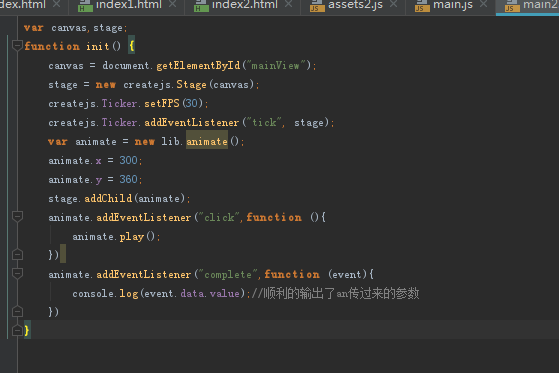Click the value 360 for animate.y
The width and height of the screenshot is (559, 373).
128,179
